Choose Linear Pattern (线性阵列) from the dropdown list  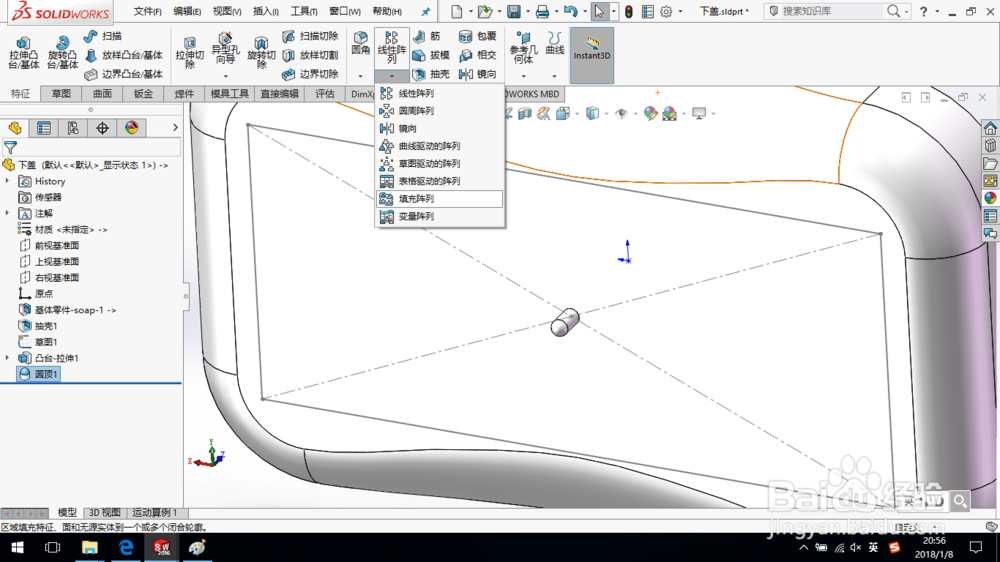click(x=440, y=93)
